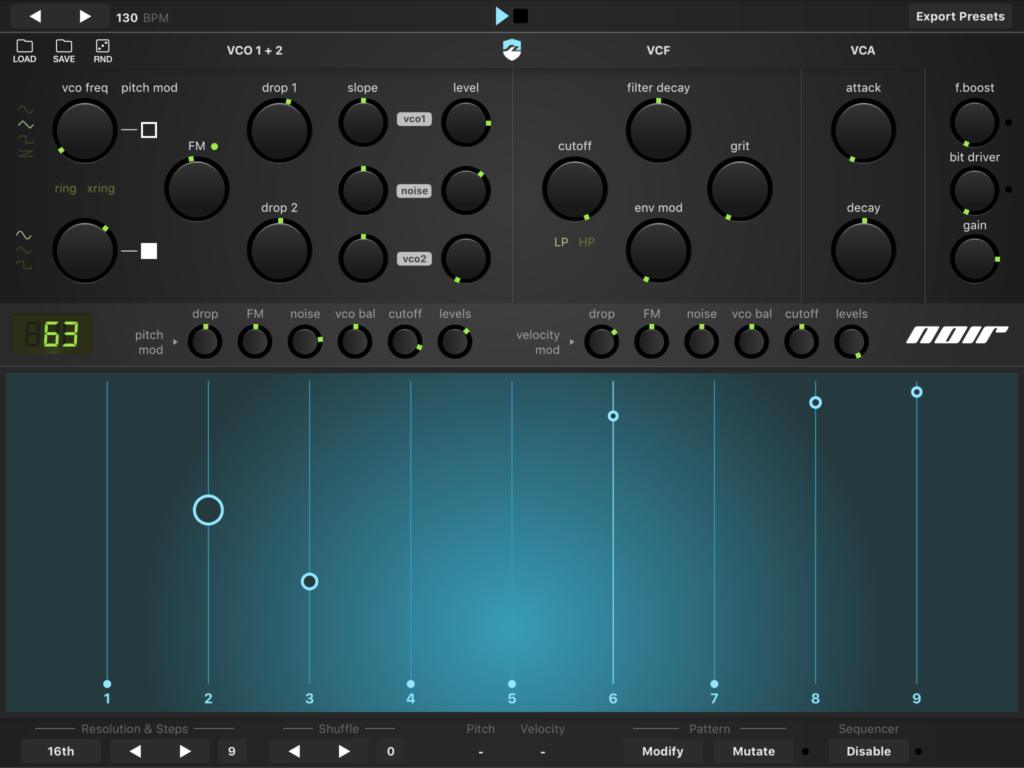
Task: Click the cutoff knob in VCF
Action: coord(575,189)
